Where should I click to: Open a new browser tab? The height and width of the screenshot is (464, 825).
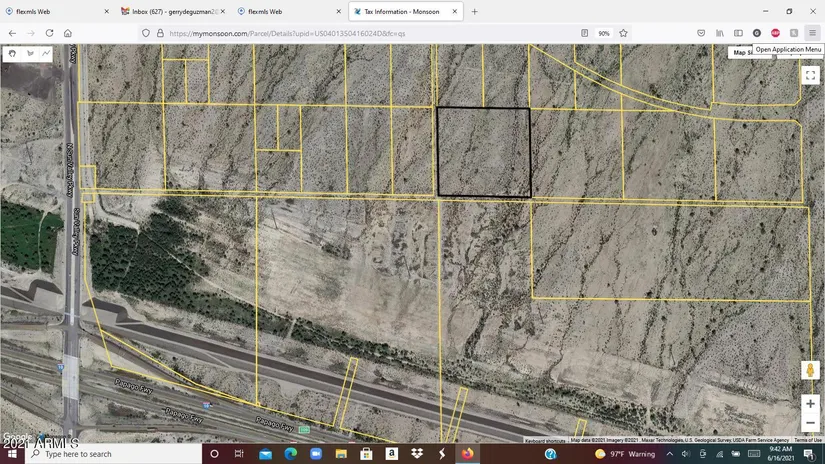click(x=474, y=11)
